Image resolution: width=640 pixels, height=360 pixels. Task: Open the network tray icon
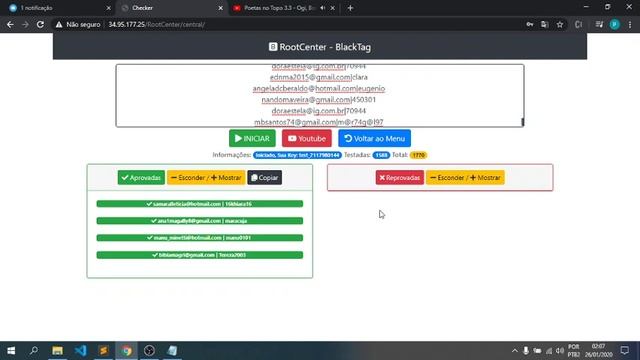point(549,351)
